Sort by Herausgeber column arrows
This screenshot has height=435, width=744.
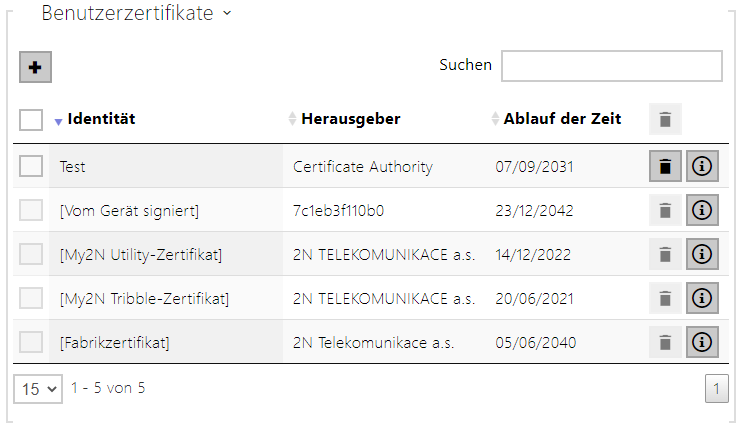point(292,119)
